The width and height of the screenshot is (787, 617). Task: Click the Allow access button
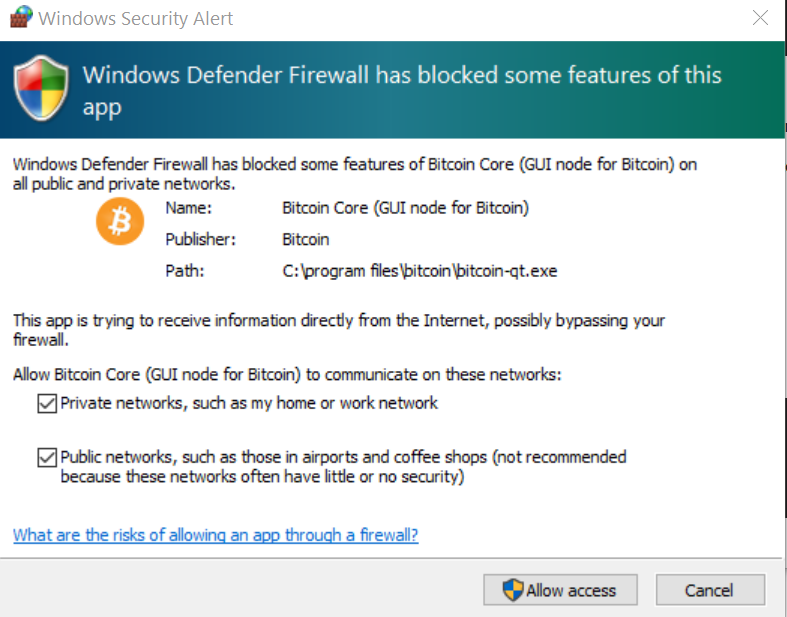560,590
